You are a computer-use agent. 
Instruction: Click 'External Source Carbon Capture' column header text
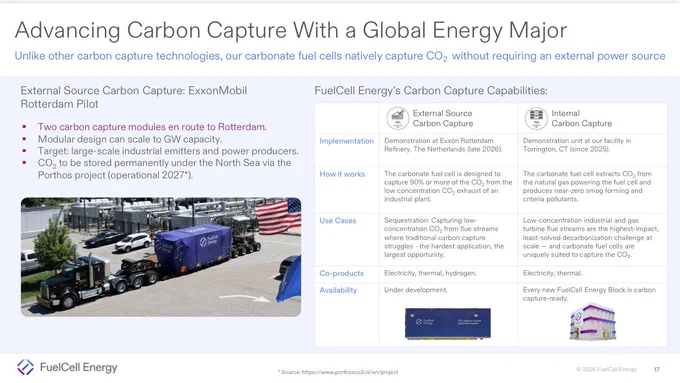click(443, 118)
